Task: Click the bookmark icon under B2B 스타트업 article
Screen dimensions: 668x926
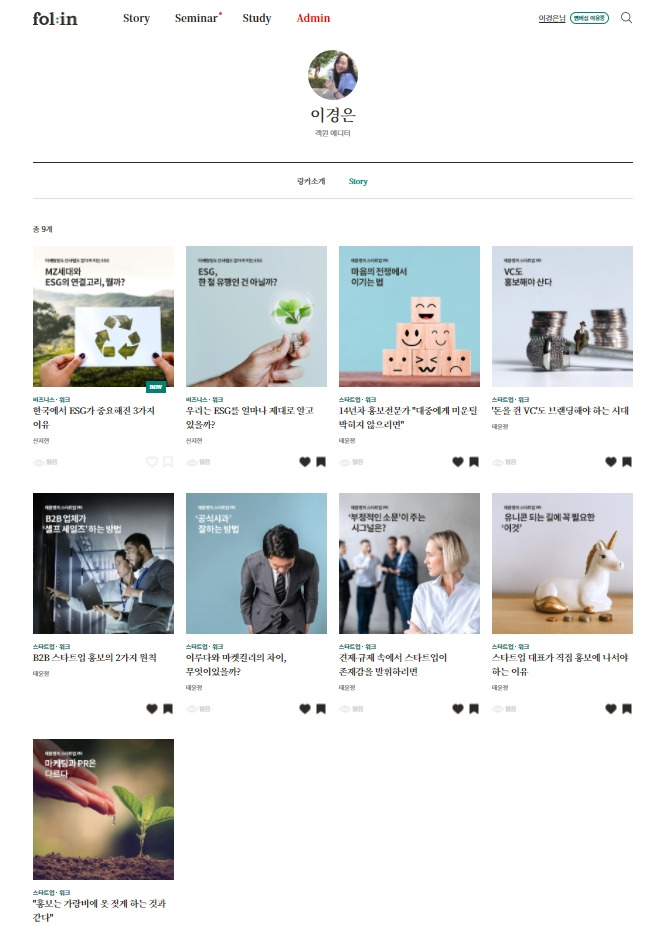Action: click(168, 709)
